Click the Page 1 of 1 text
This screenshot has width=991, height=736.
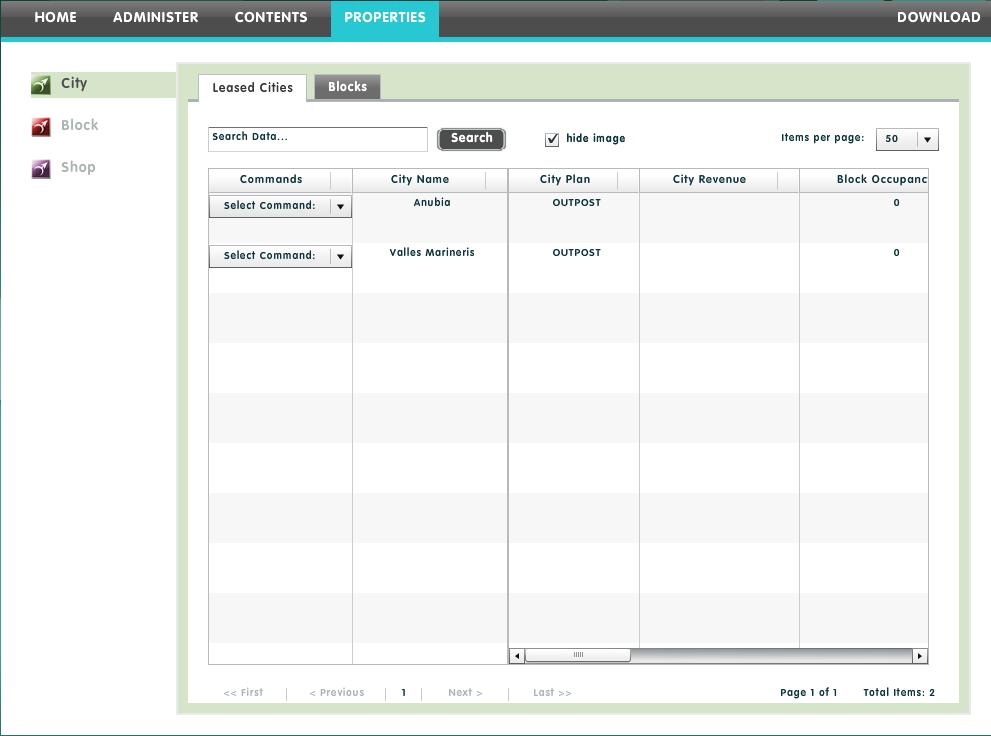coord(809,693)
